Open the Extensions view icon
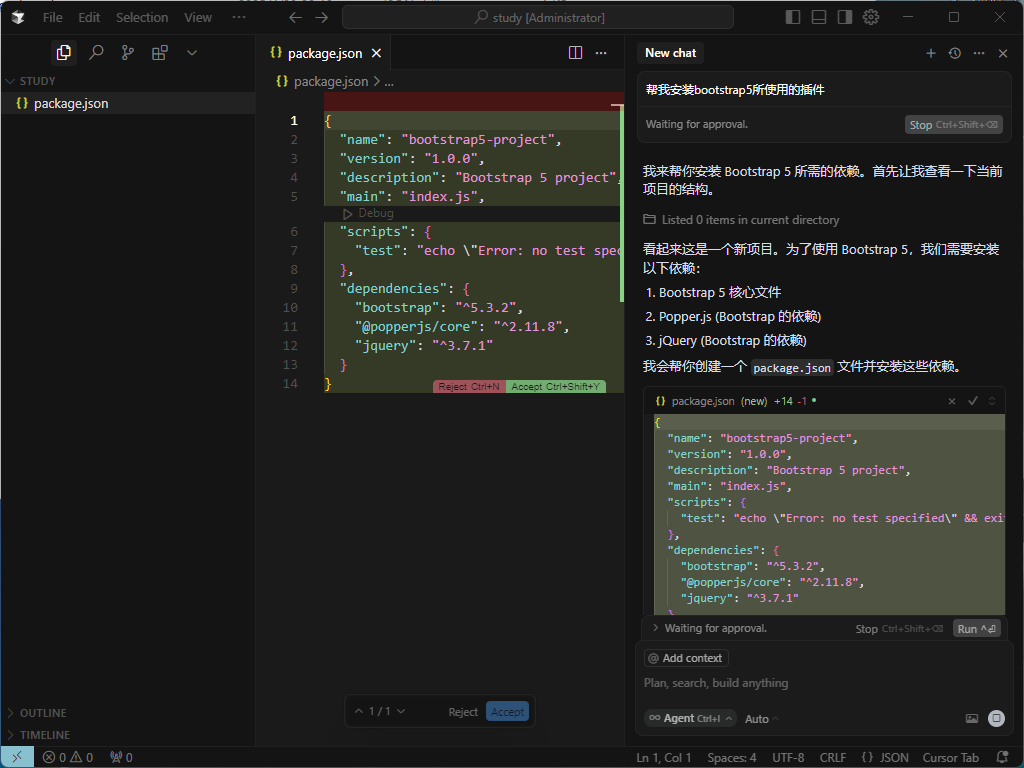The image size is (1024, 768). point(160,53)
